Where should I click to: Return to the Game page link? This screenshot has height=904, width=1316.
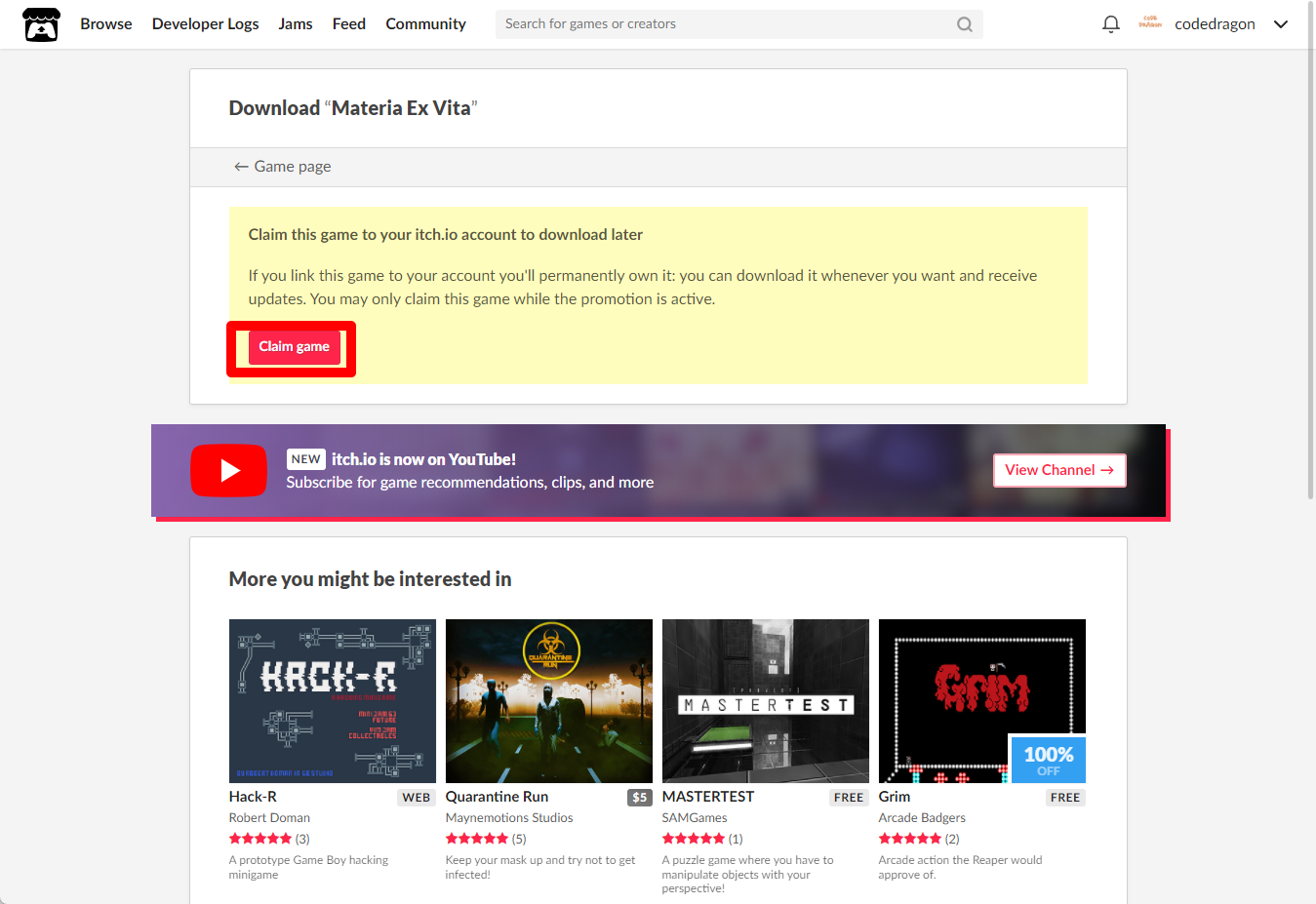coord(282,167)
